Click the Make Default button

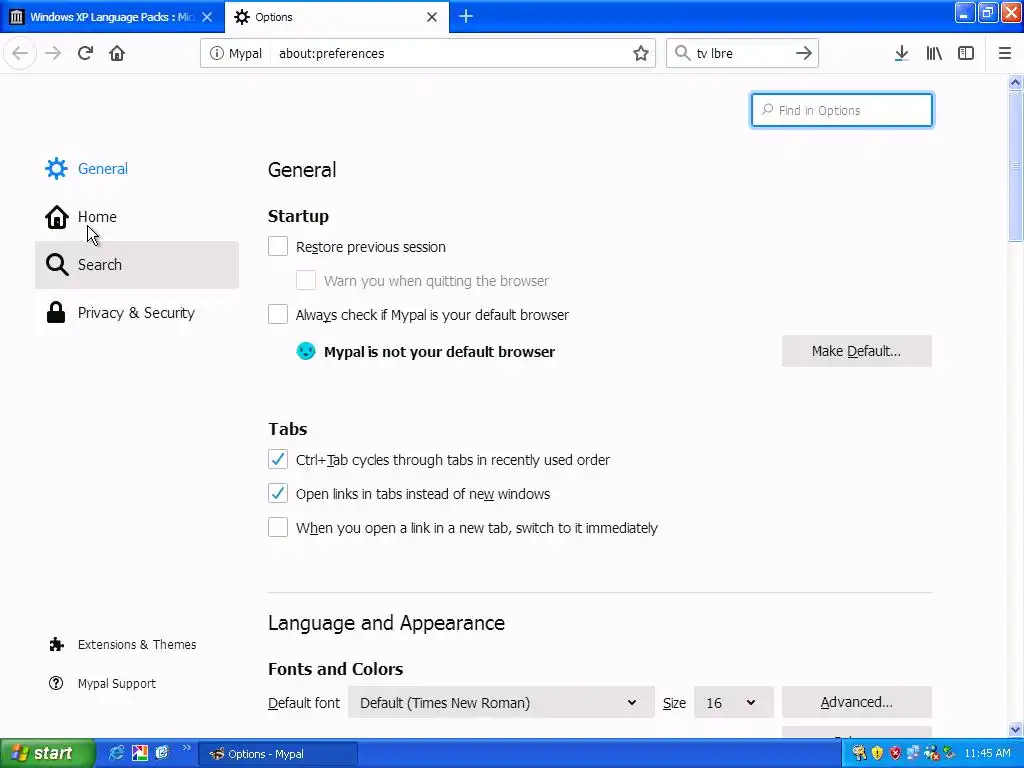tap(856, 351)
